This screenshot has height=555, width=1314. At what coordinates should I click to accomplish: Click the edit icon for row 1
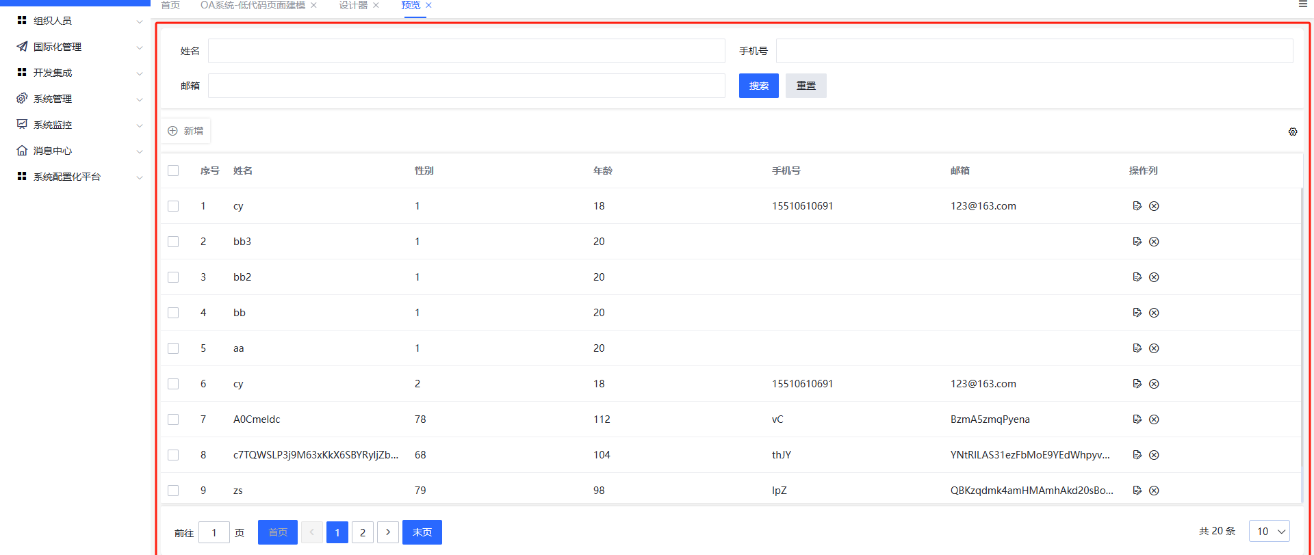pos(1137,206)
